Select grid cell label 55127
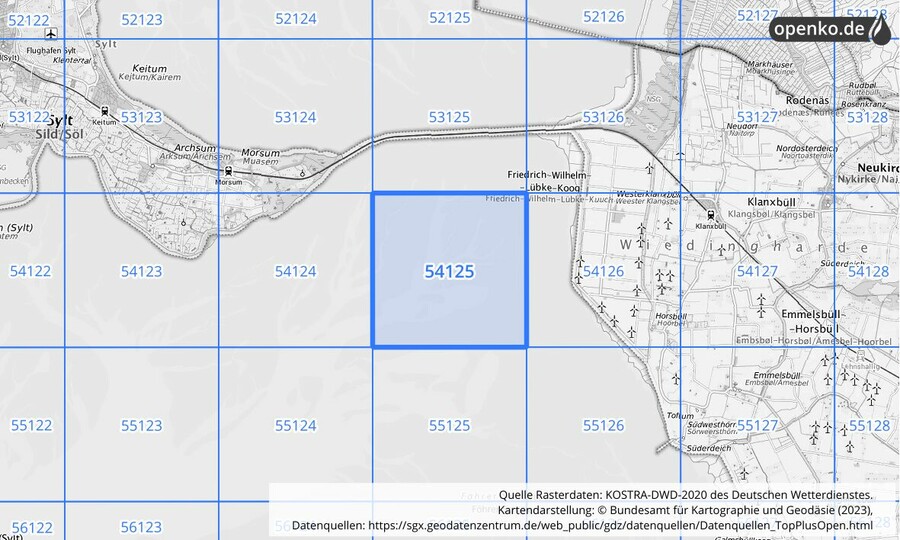 click(757, 425)
